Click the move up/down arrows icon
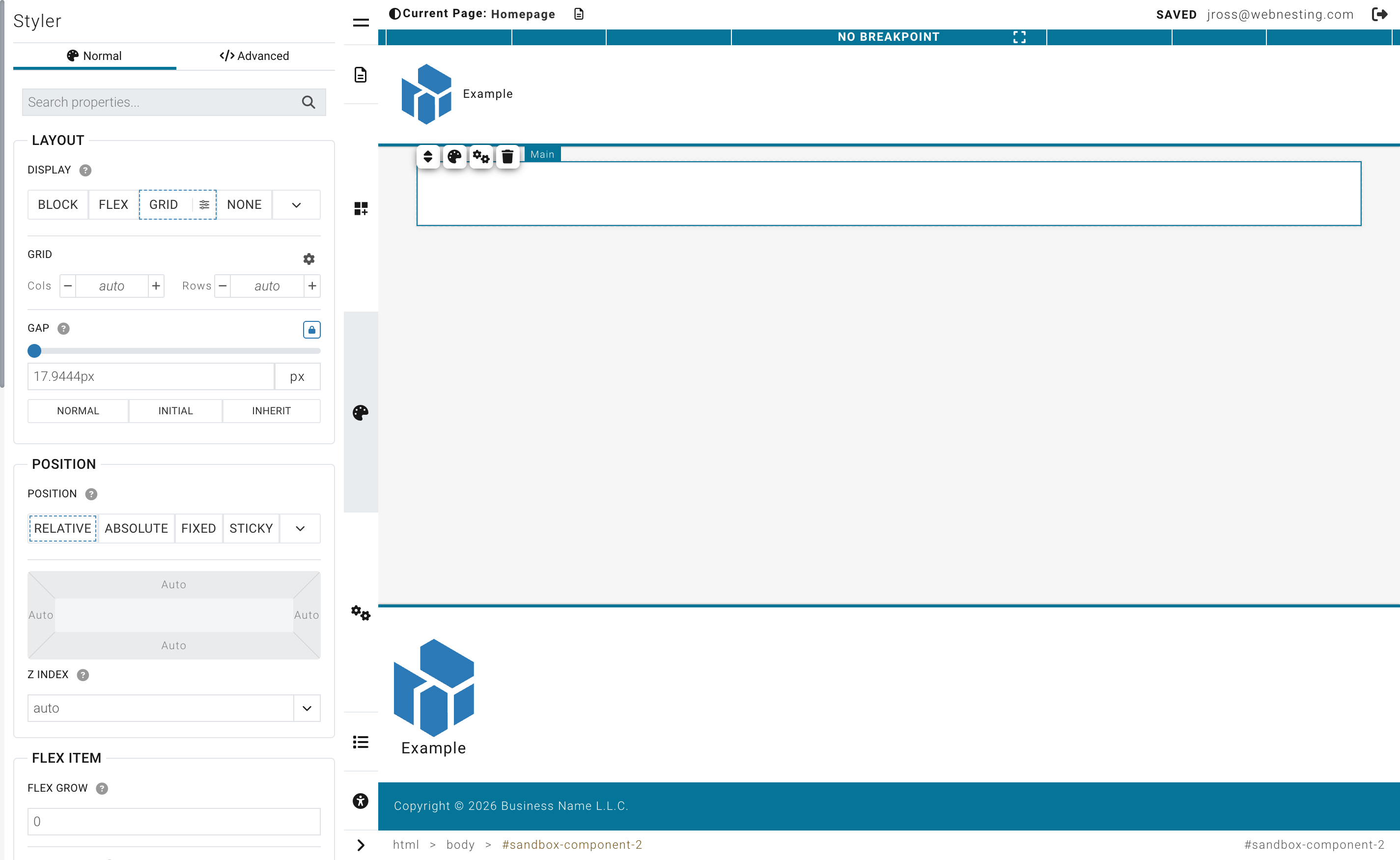This screenshot has width=1400, height=860. [x=428, y=156]
